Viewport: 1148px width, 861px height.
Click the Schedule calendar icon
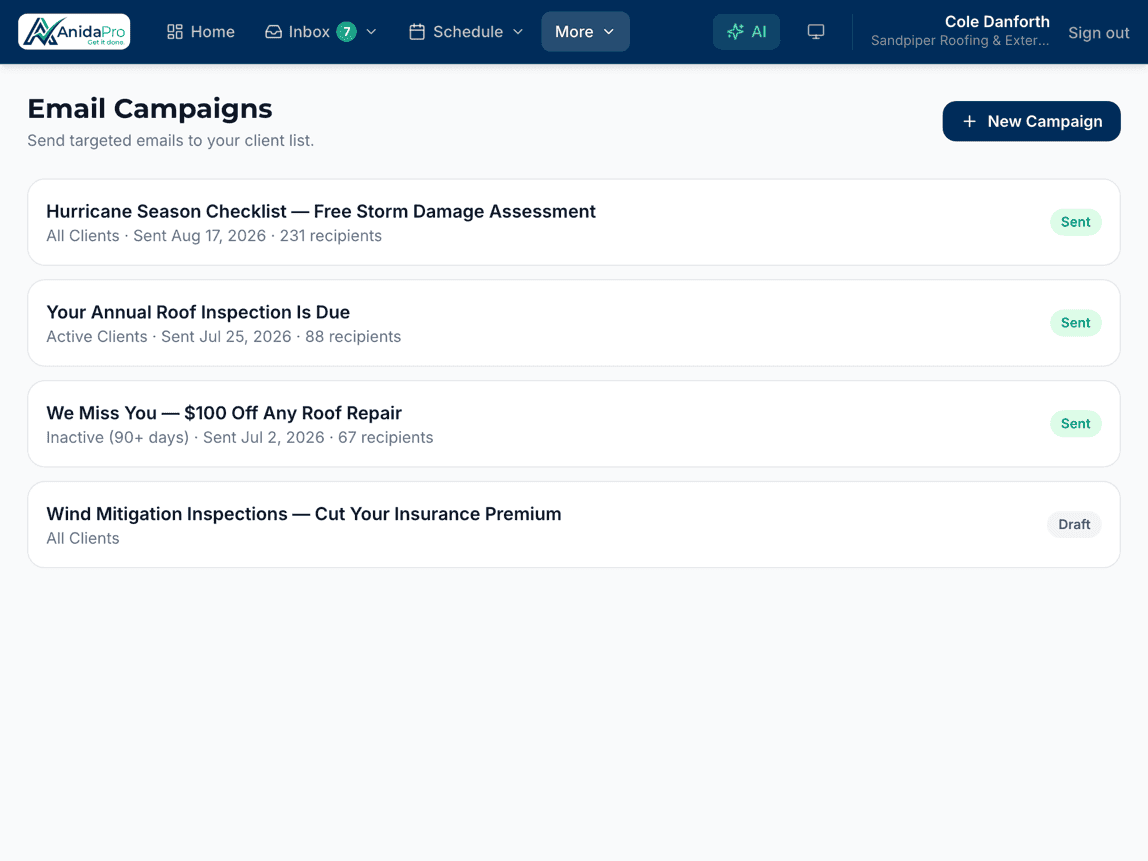click(x=417, y=31)
